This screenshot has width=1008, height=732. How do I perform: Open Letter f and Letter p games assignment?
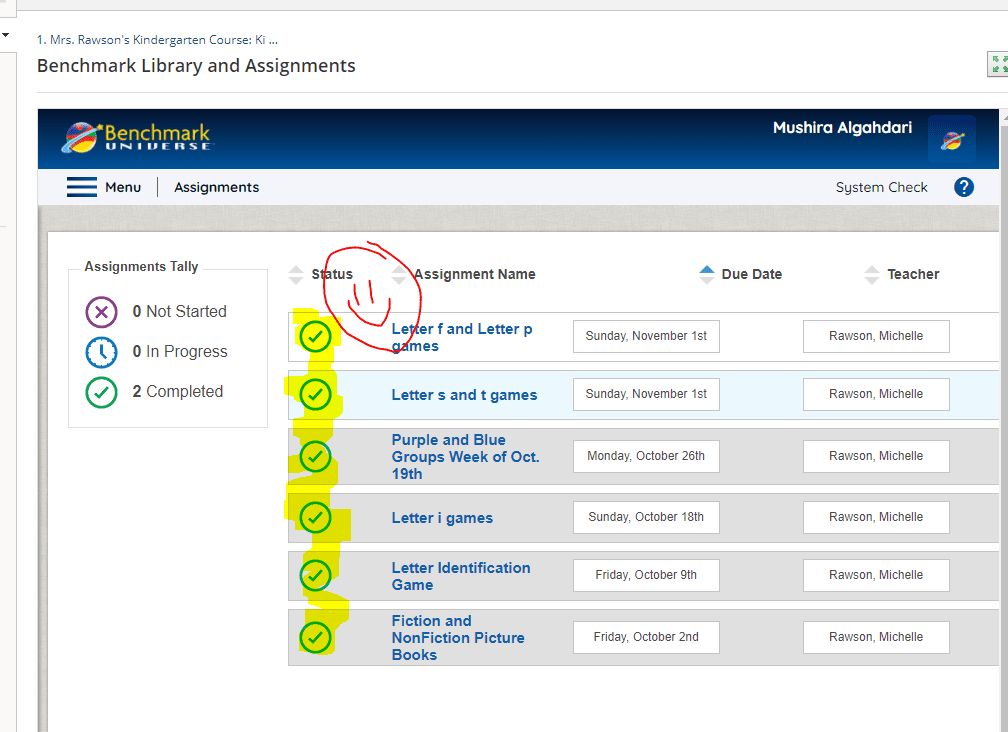coord(462,337)
